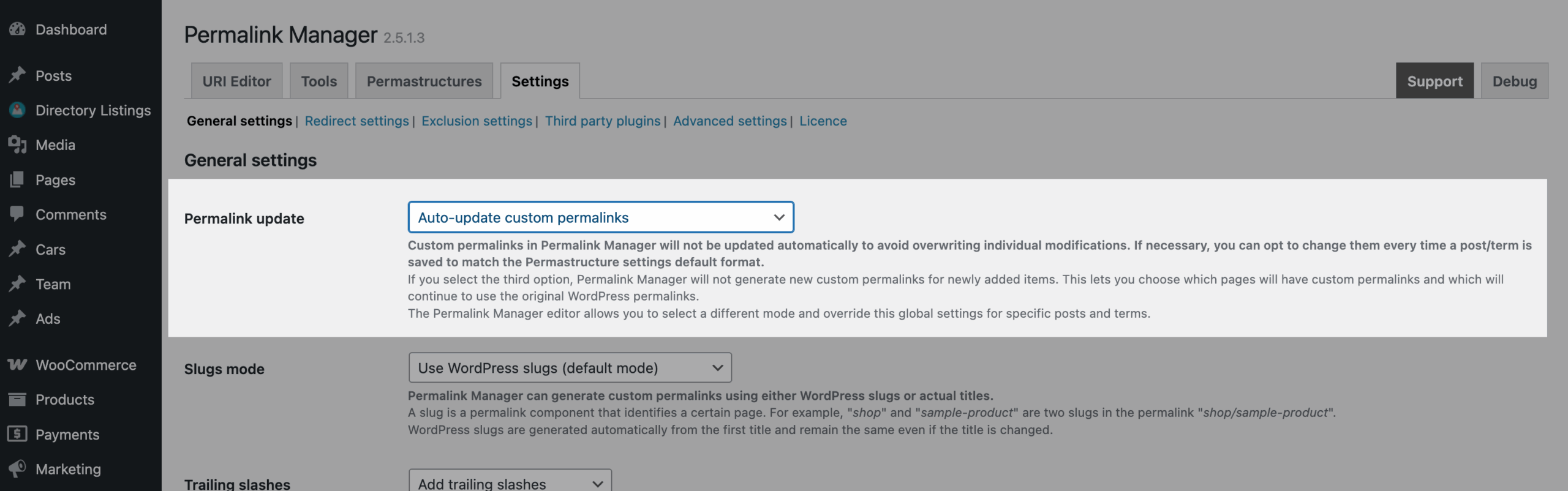The height and width of the screenshot is (491, 1568).
Task: Click the Team pushpin icon
Action: coord(17,284)
